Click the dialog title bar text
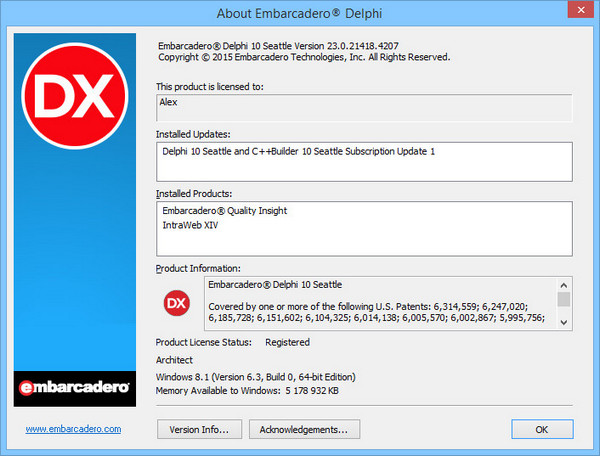 (299, 13)
